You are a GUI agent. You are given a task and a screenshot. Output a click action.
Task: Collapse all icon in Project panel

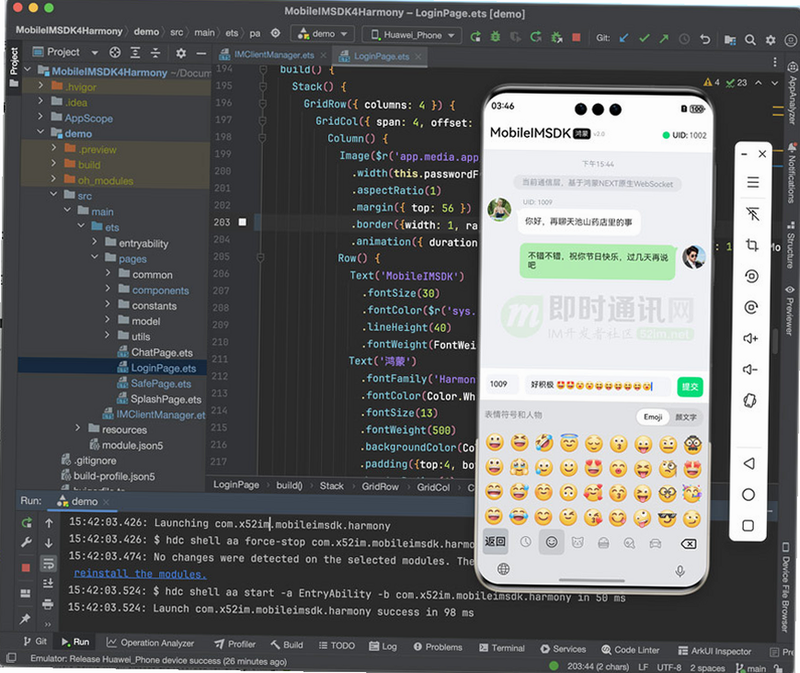tap(155, 53)
